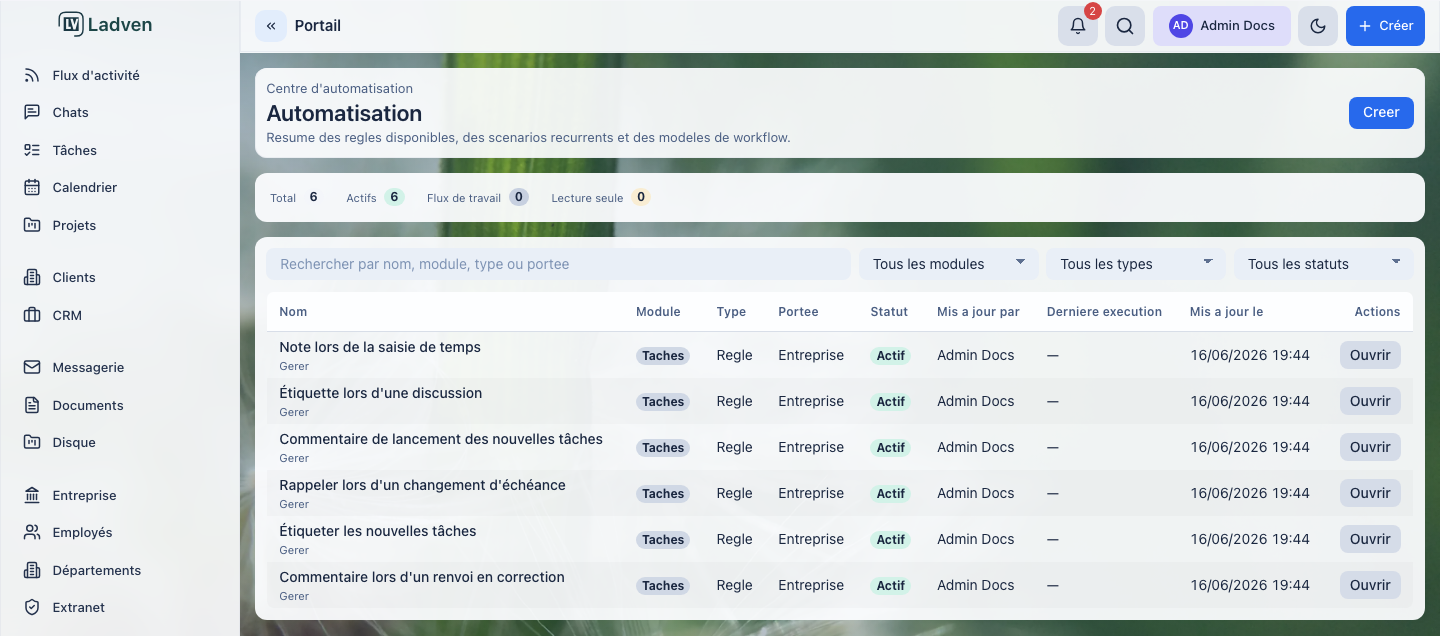The width and height of the screenshot is (1440, 636).
Task: Toggle dark mode moon icon
Action: pos(1318,26)
